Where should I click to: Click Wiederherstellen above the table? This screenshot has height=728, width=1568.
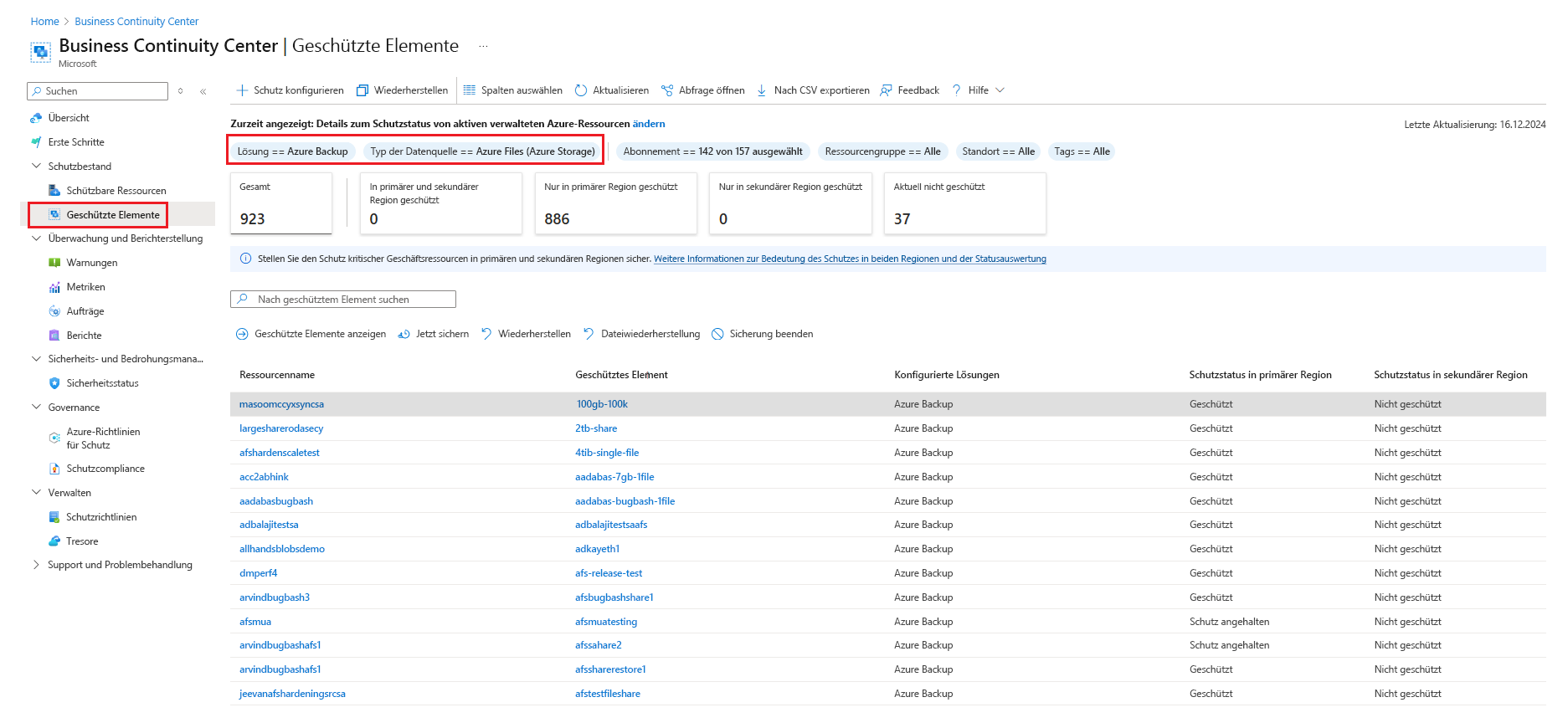525,334
